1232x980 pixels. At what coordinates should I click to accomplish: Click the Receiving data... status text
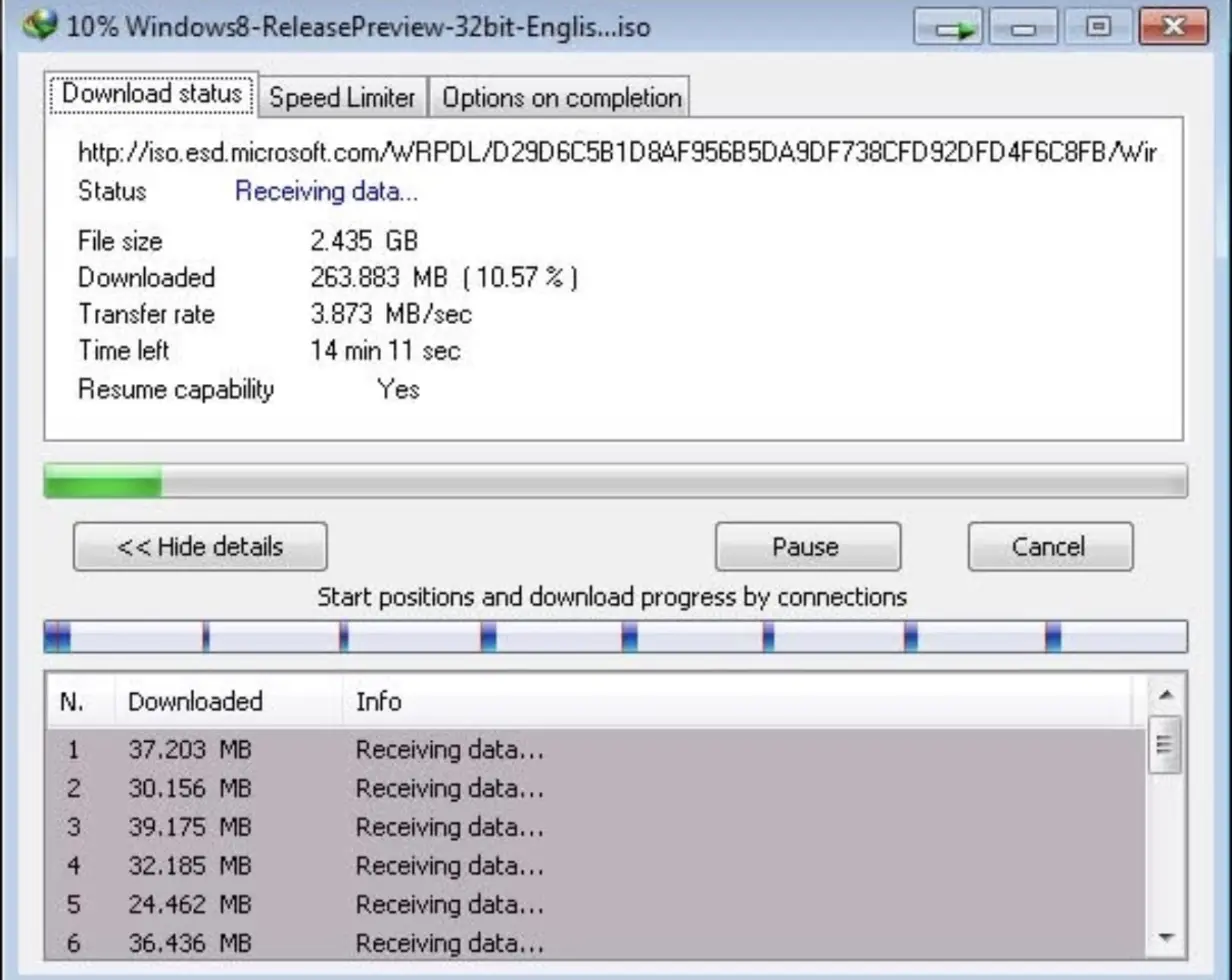point(327,192)
